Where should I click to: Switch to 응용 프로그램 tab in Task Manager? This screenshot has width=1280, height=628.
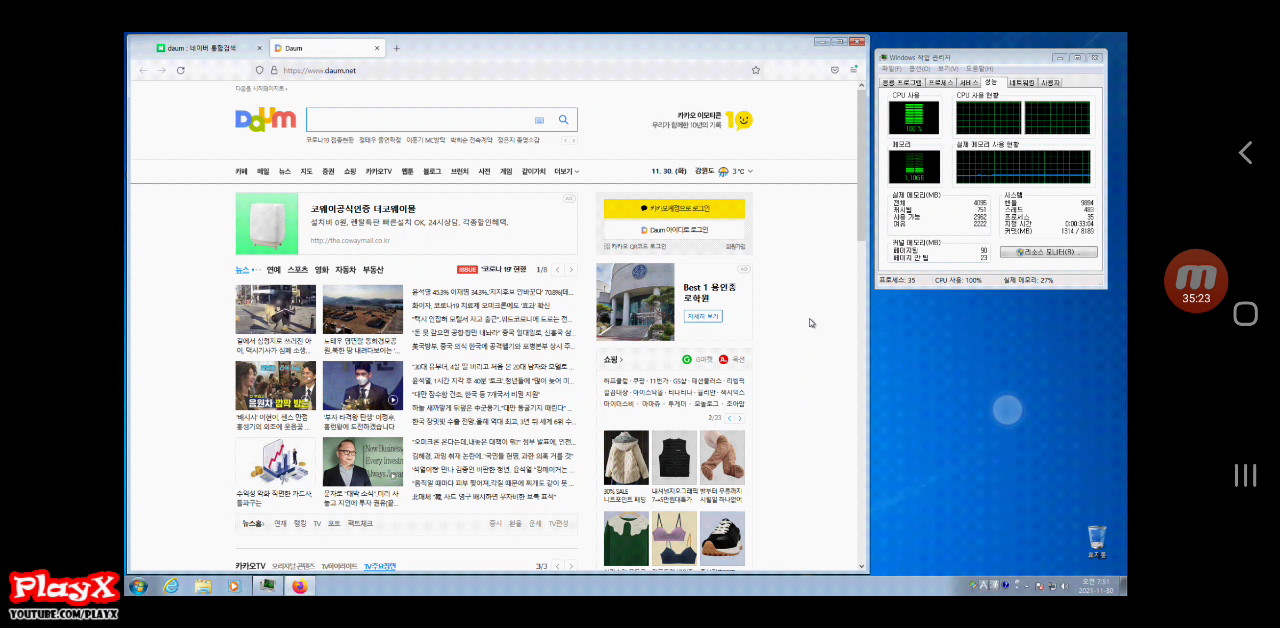(902, 83)
